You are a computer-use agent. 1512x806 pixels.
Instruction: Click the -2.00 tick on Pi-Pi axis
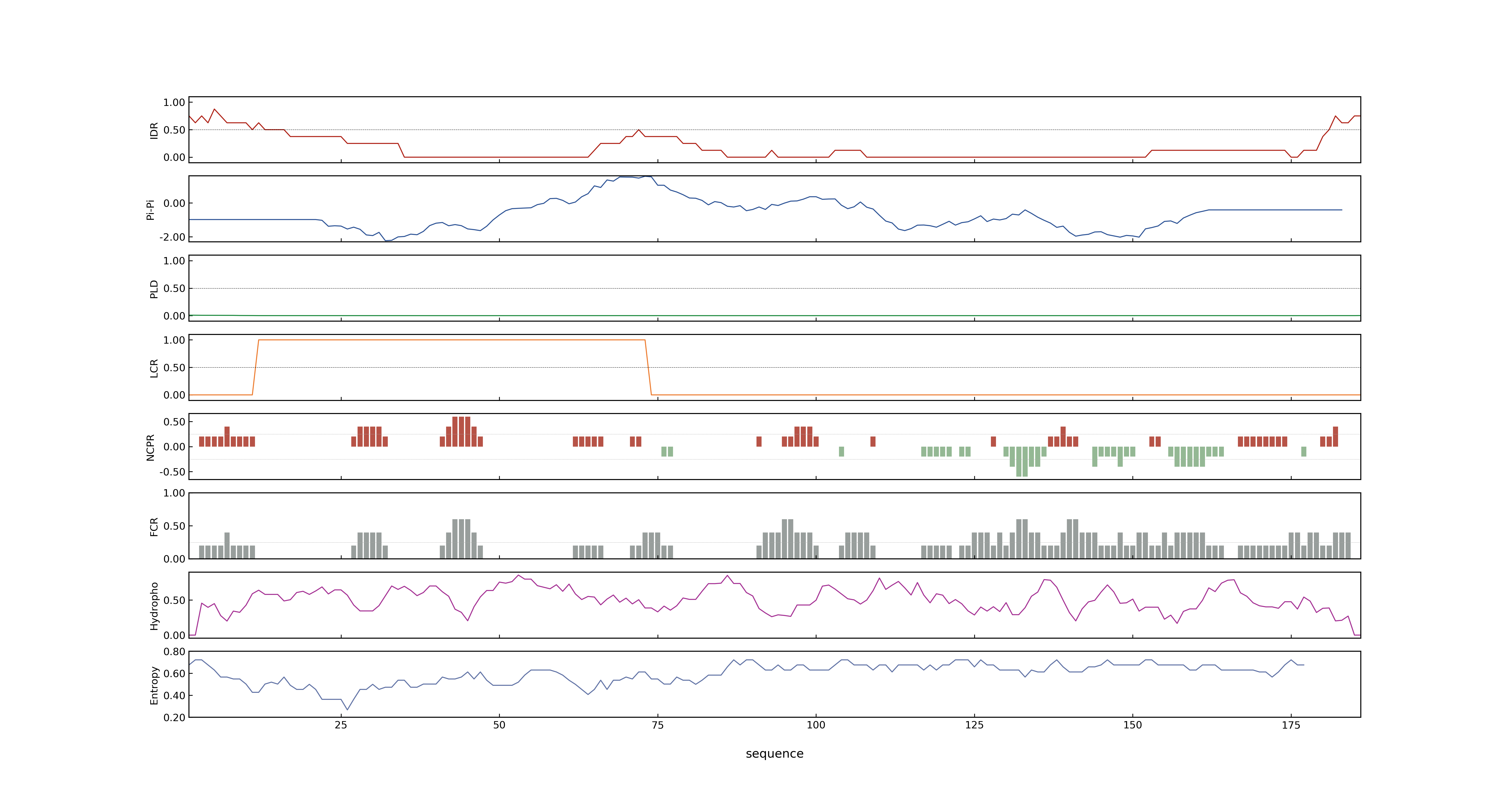tap(172, 237)
